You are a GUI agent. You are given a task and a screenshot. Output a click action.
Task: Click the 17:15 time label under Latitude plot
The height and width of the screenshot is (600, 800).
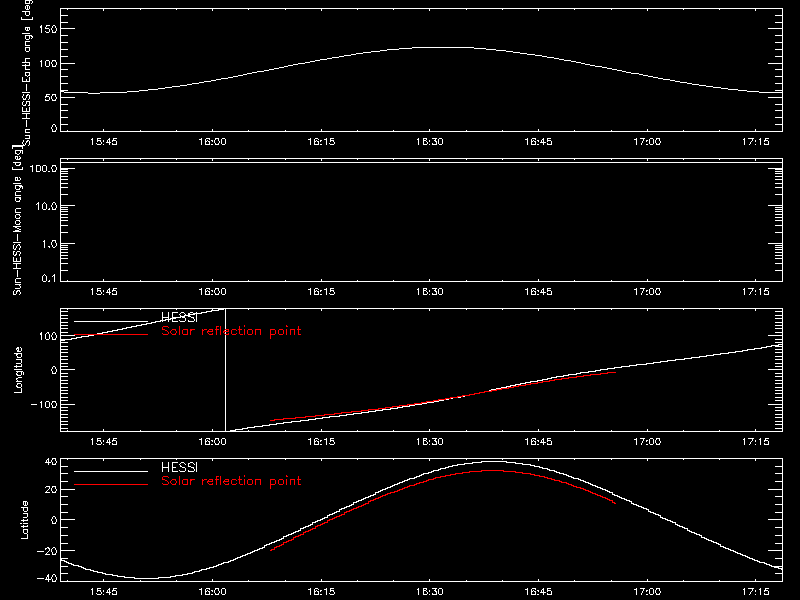click(756, 592)
